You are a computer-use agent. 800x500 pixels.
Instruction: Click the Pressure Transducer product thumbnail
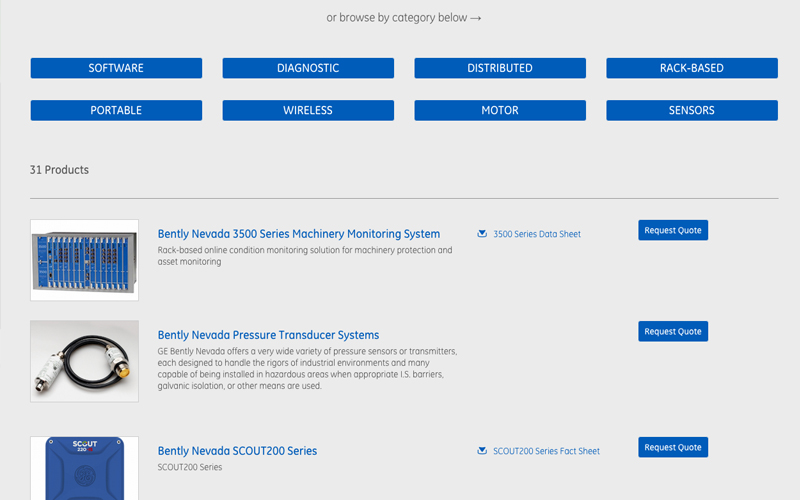point(84,361)
